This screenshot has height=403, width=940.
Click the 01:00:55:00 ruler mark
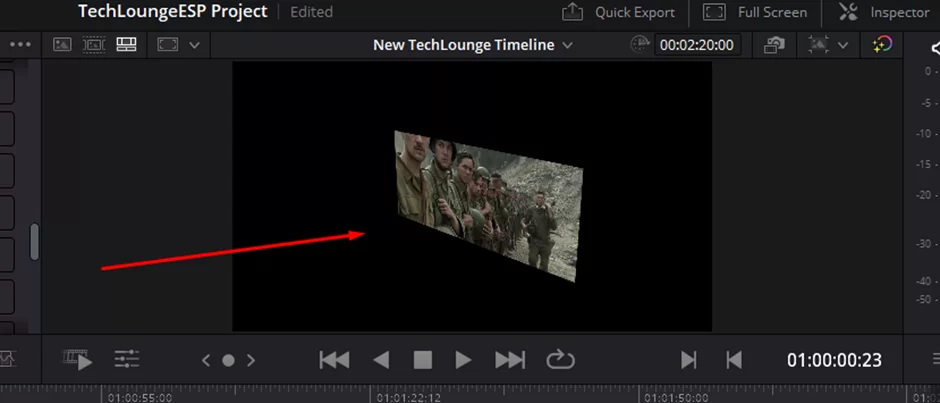(x=141, y=398)
